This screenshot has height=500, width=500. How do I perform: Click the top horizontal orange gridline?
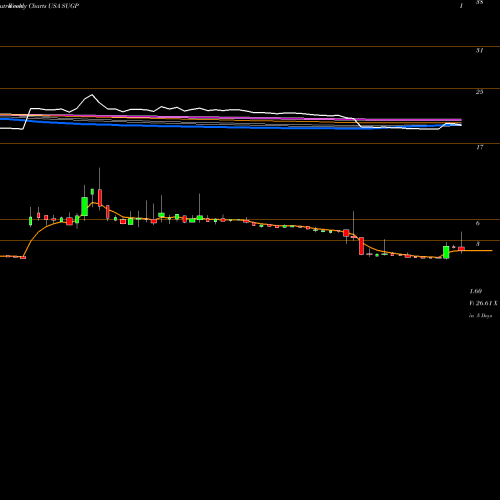click(x=250, y=47)
